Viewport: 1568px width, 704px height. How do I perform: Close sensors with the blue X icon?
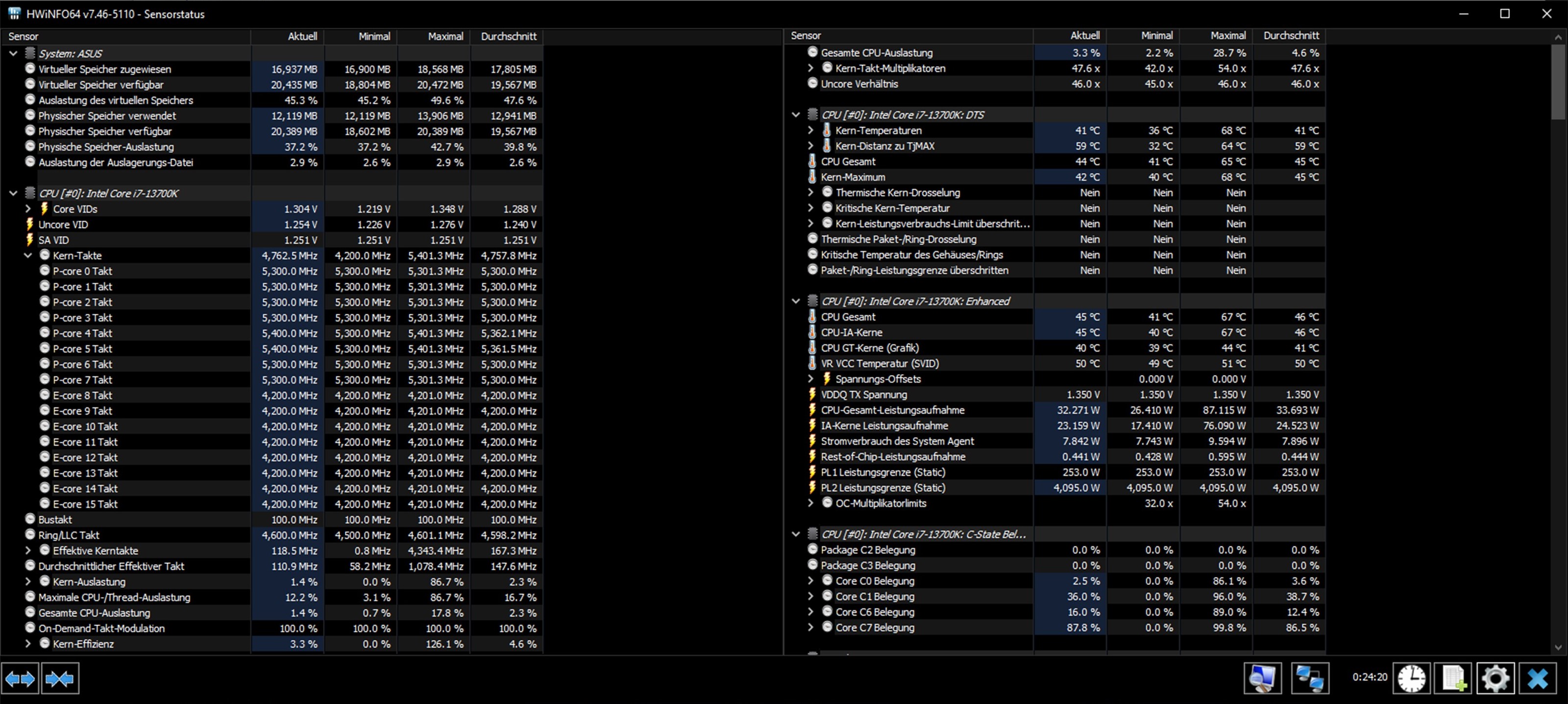(1538, 679)
